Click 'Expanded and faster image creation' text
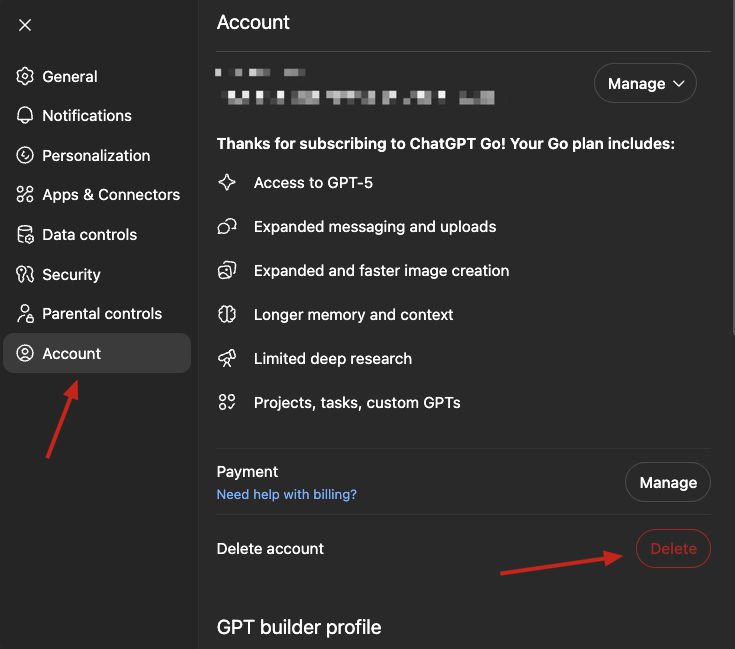This screenshot has height=649, width=735. click(382, 270)
